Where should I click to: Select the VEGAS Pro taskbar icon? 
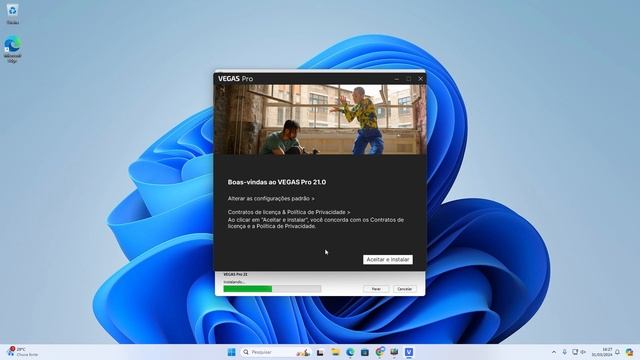(409, 352)
